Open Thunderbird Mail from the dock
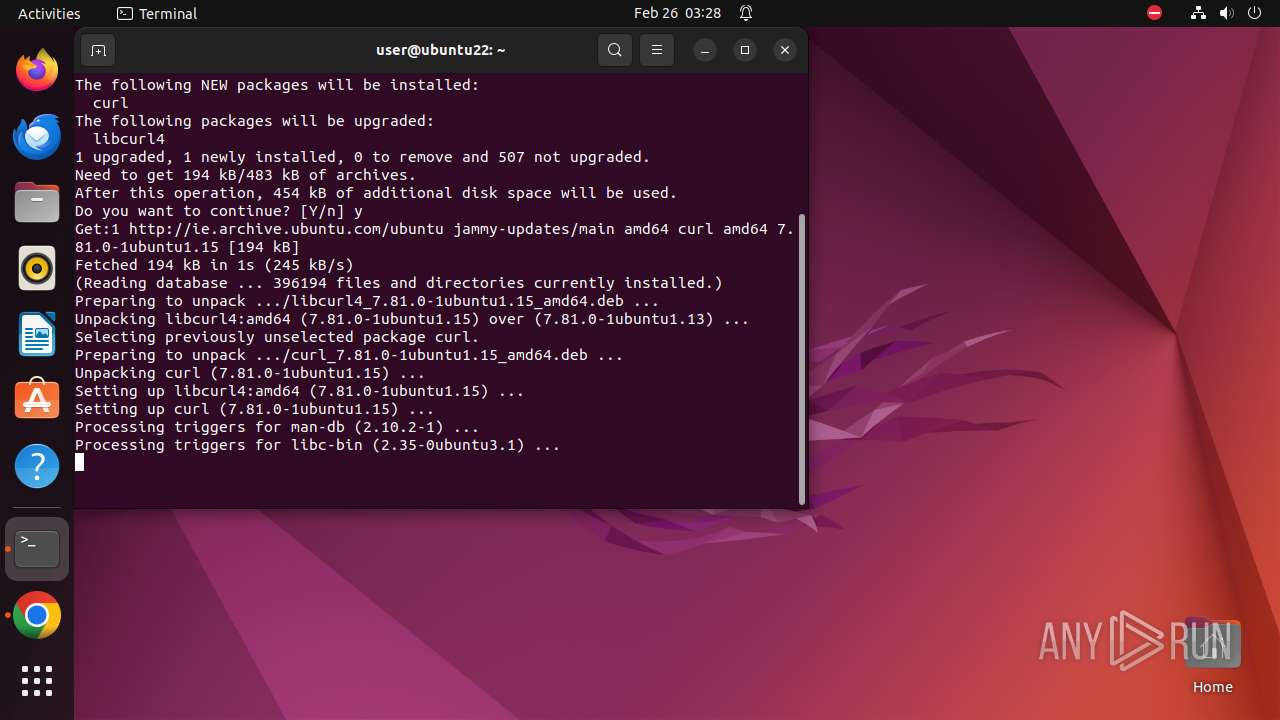 pyautogui.click(x=37, y=136)
